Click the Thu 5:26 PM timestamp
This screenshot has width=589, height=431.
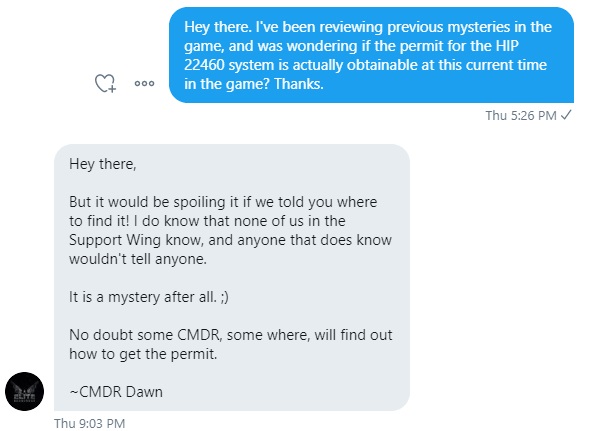(521, 115)
